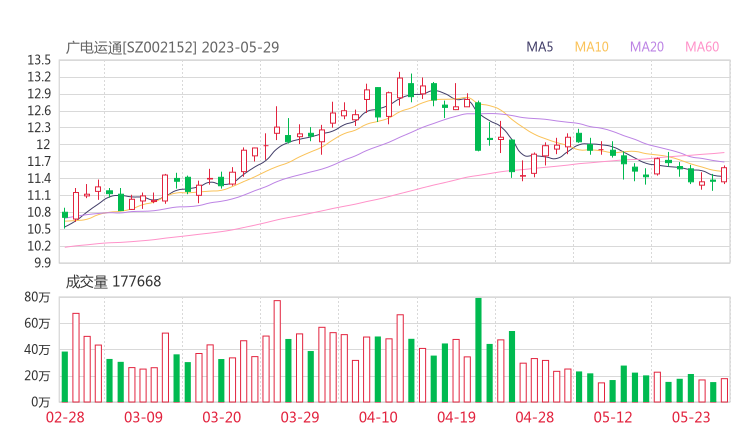Image resolution: width=740 pixels, height=440 pixels.
Task: Click the 05-12 date axis label
Action: click(x=613, y=417)
